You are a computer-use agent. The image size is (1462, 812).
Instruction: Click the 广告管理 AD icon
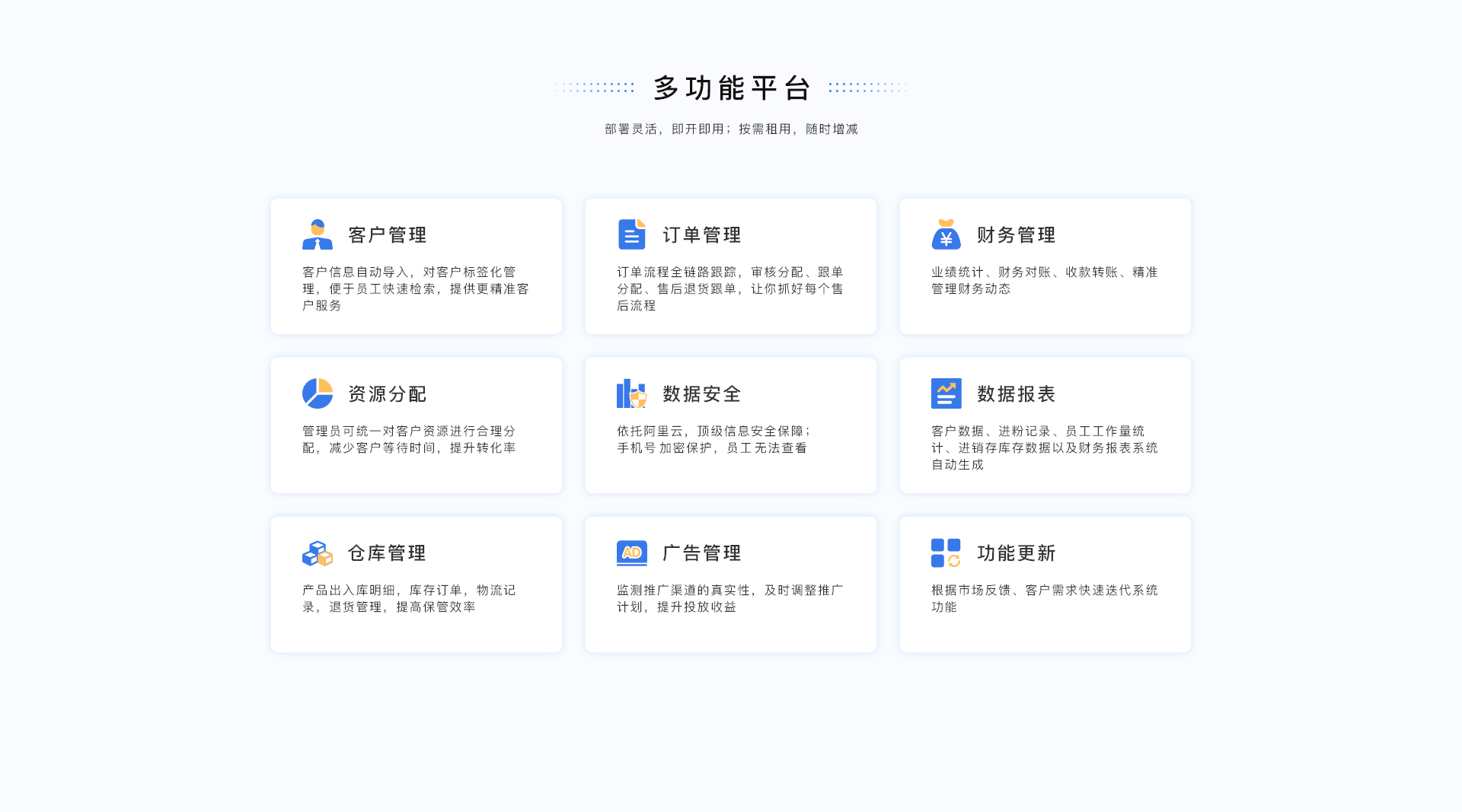point(630,553)
